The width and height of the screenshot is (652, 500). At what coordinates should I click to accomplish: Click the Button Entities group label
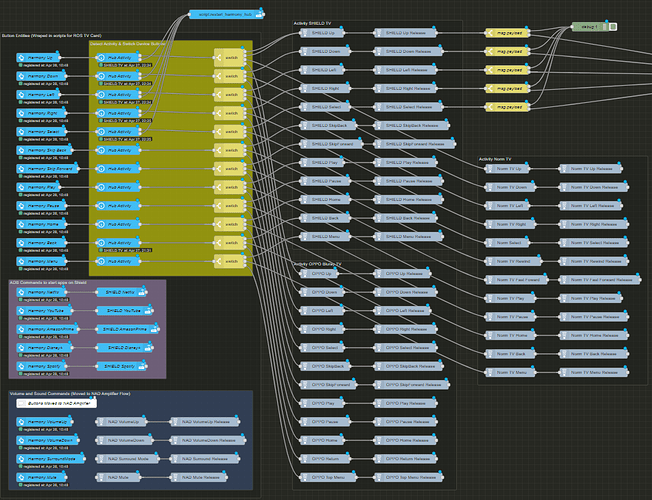(x=52, y=36)
